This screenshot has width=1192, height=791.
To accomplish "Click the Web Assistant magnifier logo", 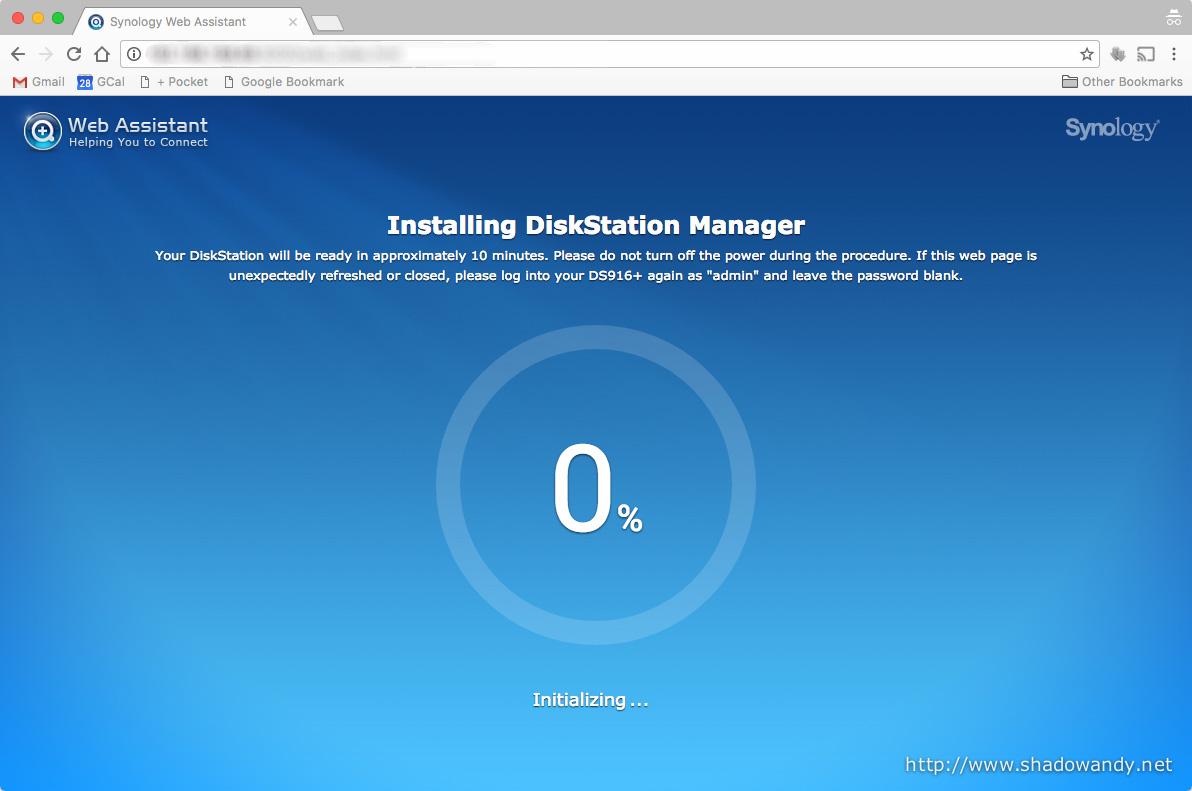I will pos(43,131).
